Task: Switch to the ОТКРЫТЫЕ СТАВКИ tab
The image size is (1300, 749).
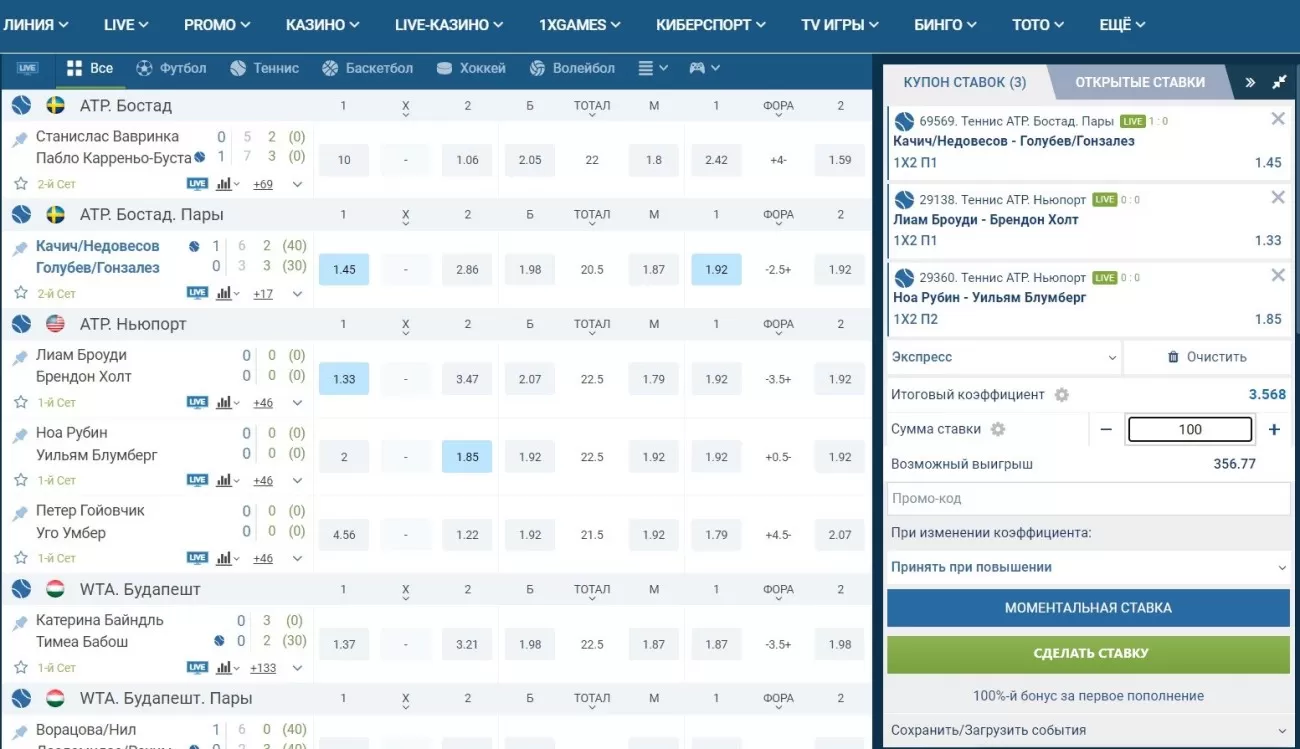Action: [1139, 82]
